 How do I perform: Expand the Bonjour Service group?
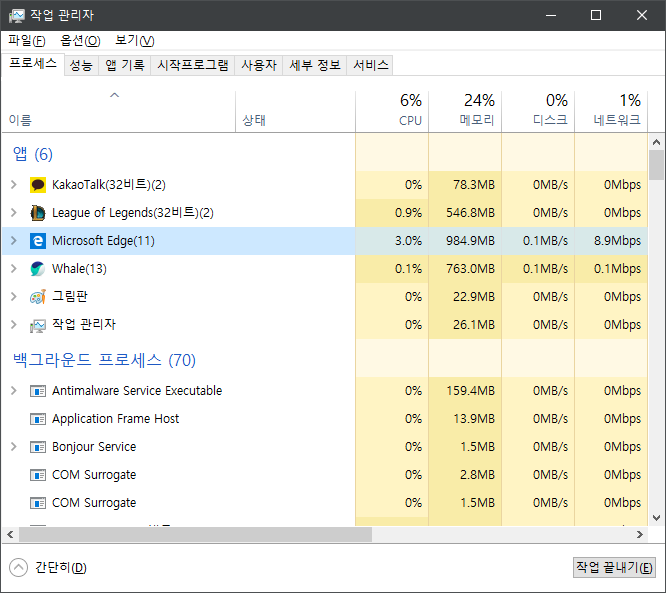pyautogui.click(x=14, y=447)
